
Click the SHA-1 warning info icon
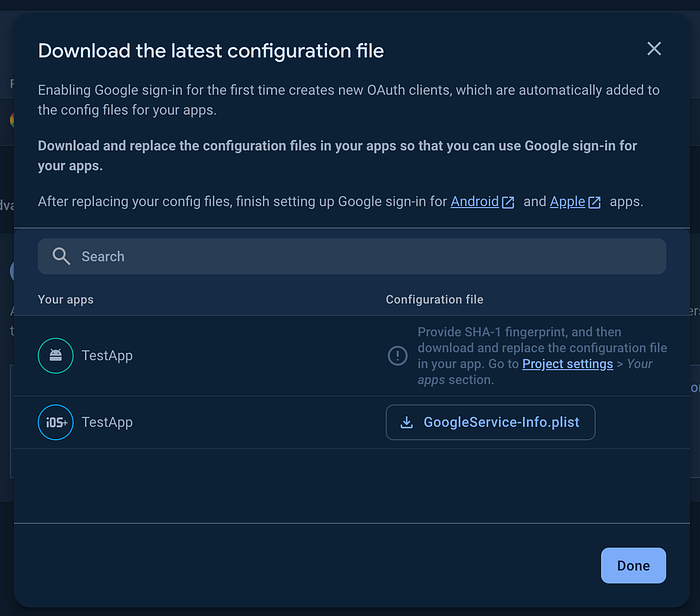coord(397,355)
